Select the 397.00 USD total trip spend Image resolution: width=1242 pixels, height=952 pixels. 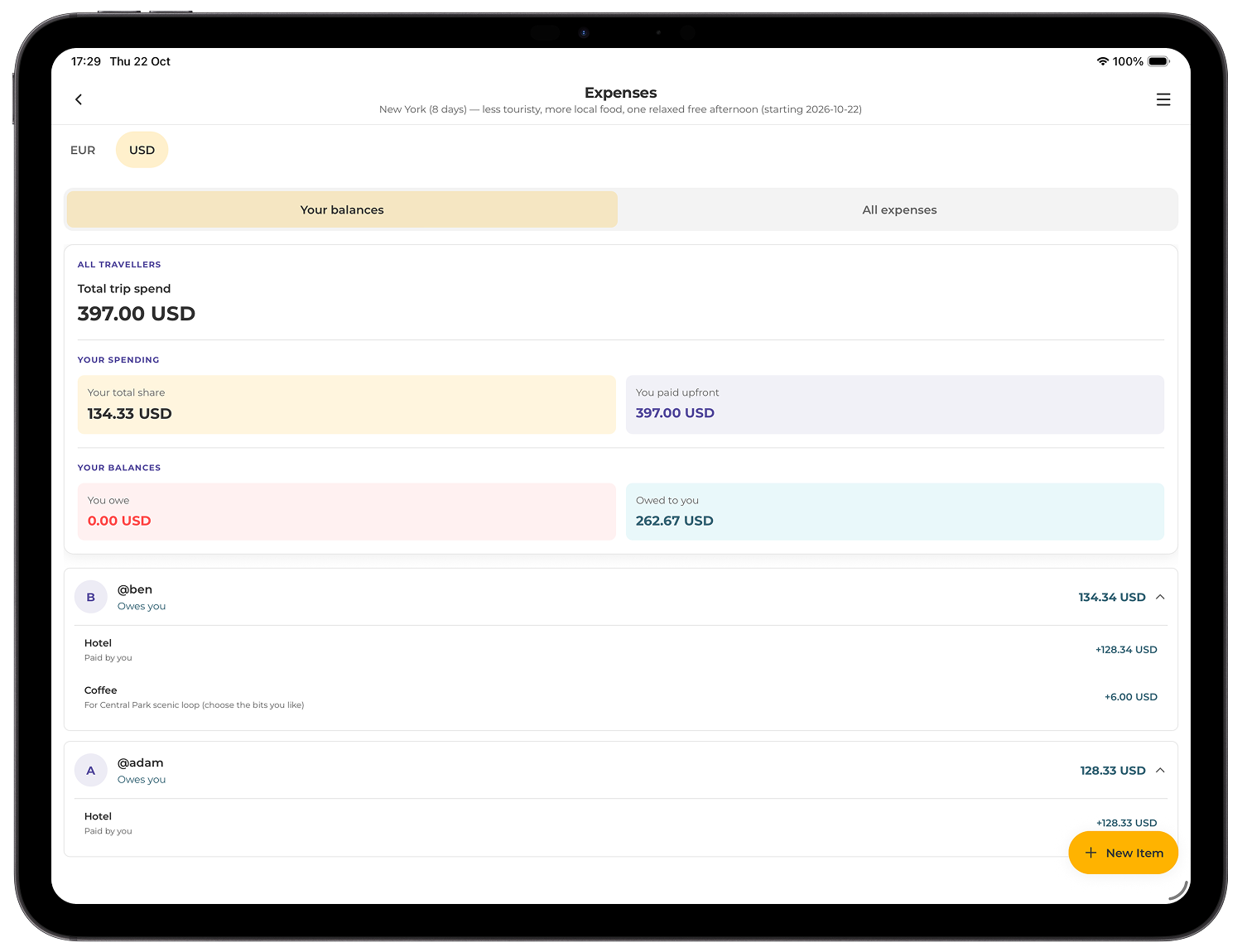pos(137,314)
